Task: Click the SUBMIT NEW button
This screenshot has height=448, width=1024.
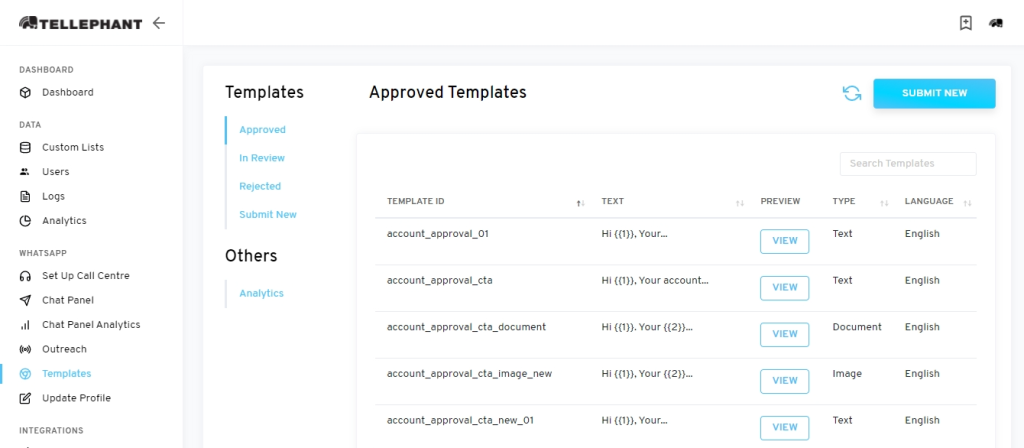Action: 935,93
